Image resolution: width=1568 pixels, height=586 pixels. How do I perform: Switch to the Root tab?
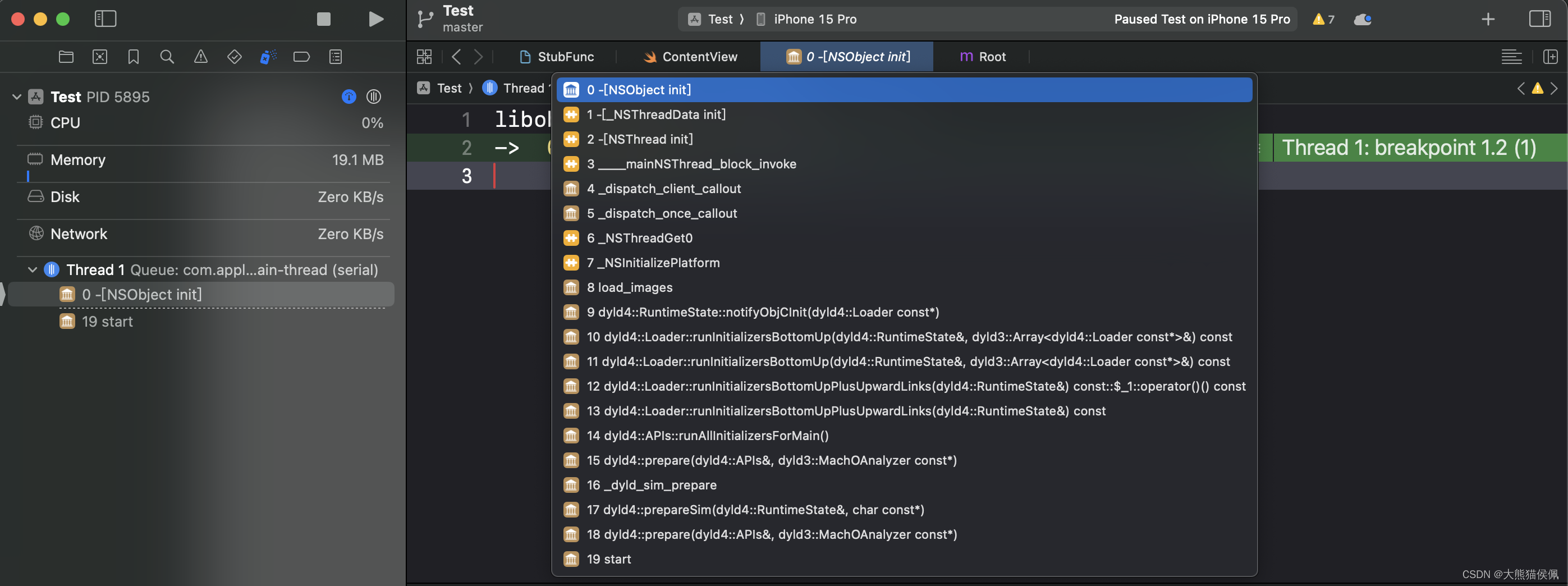click(x=982, y=57)
